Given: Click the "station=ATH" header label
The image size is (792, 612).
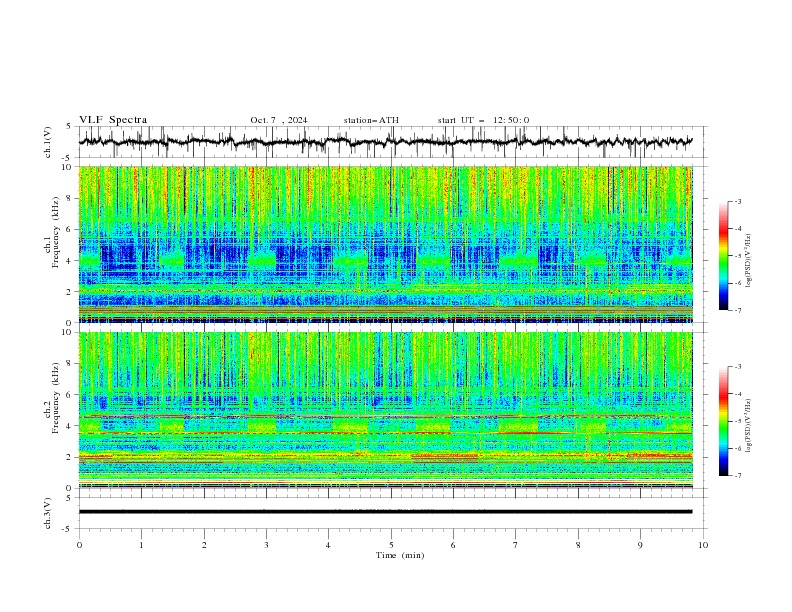Looking at the screenshot, I should click(371, 120).
